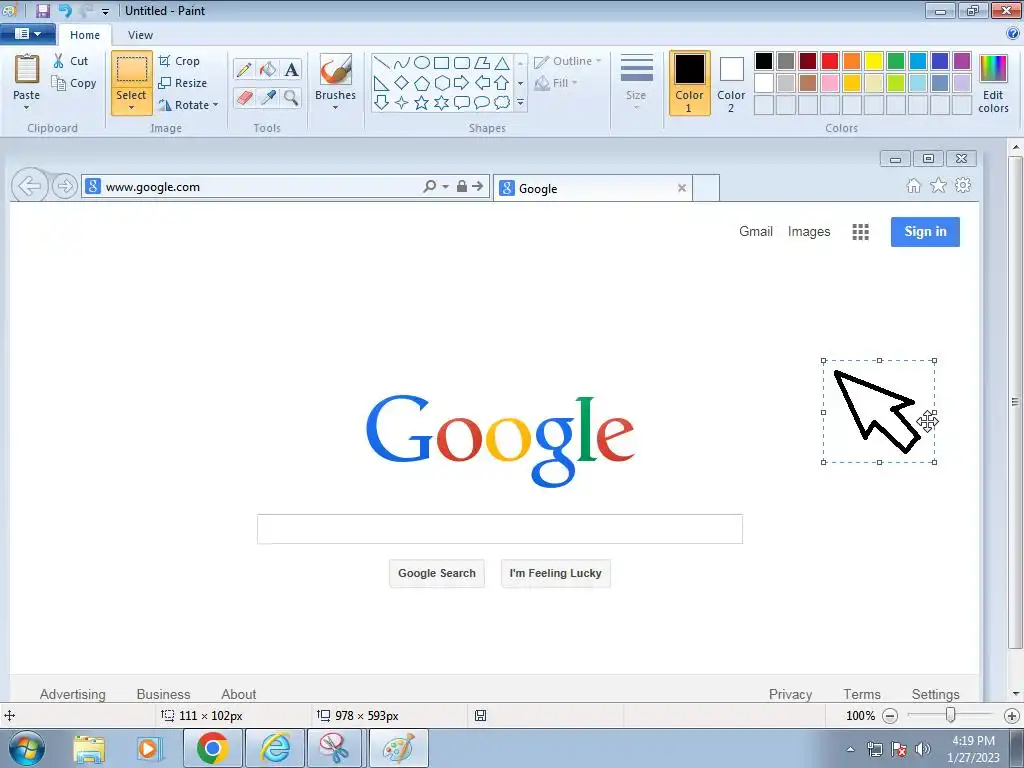Activate Color 2 selector
The image size is (1024, 768).
(x=731, y=83)
